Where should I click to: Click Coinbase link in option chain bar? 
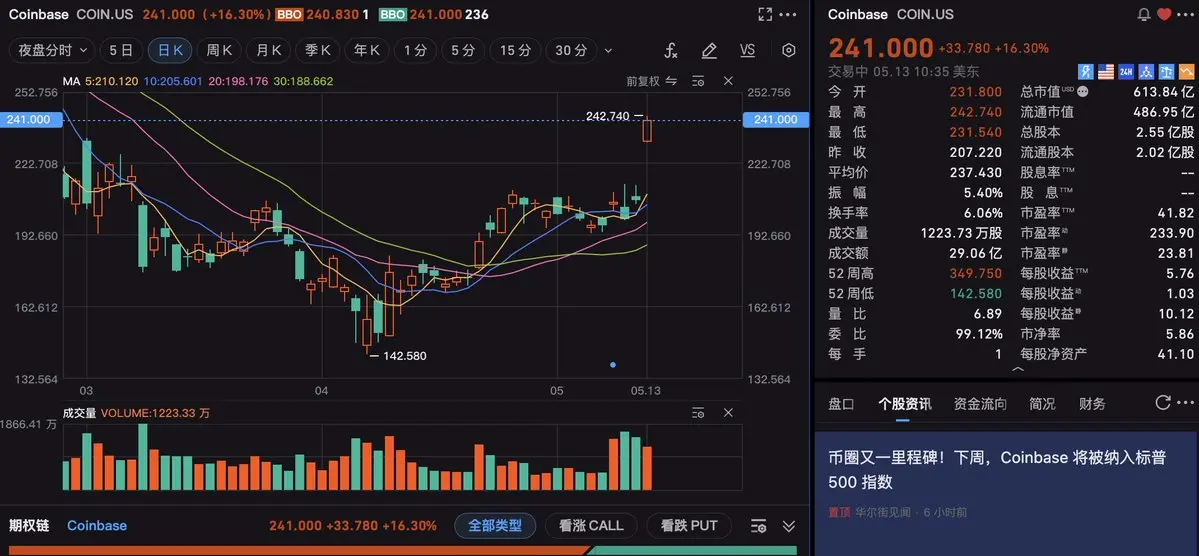coord(97,526)
